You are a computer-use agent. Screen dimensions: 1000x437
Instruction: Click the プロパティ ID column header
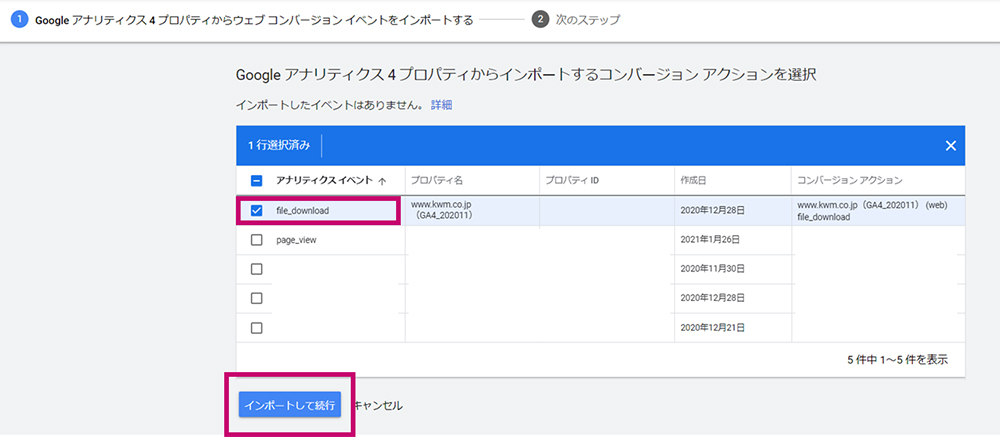coord(572,181)
